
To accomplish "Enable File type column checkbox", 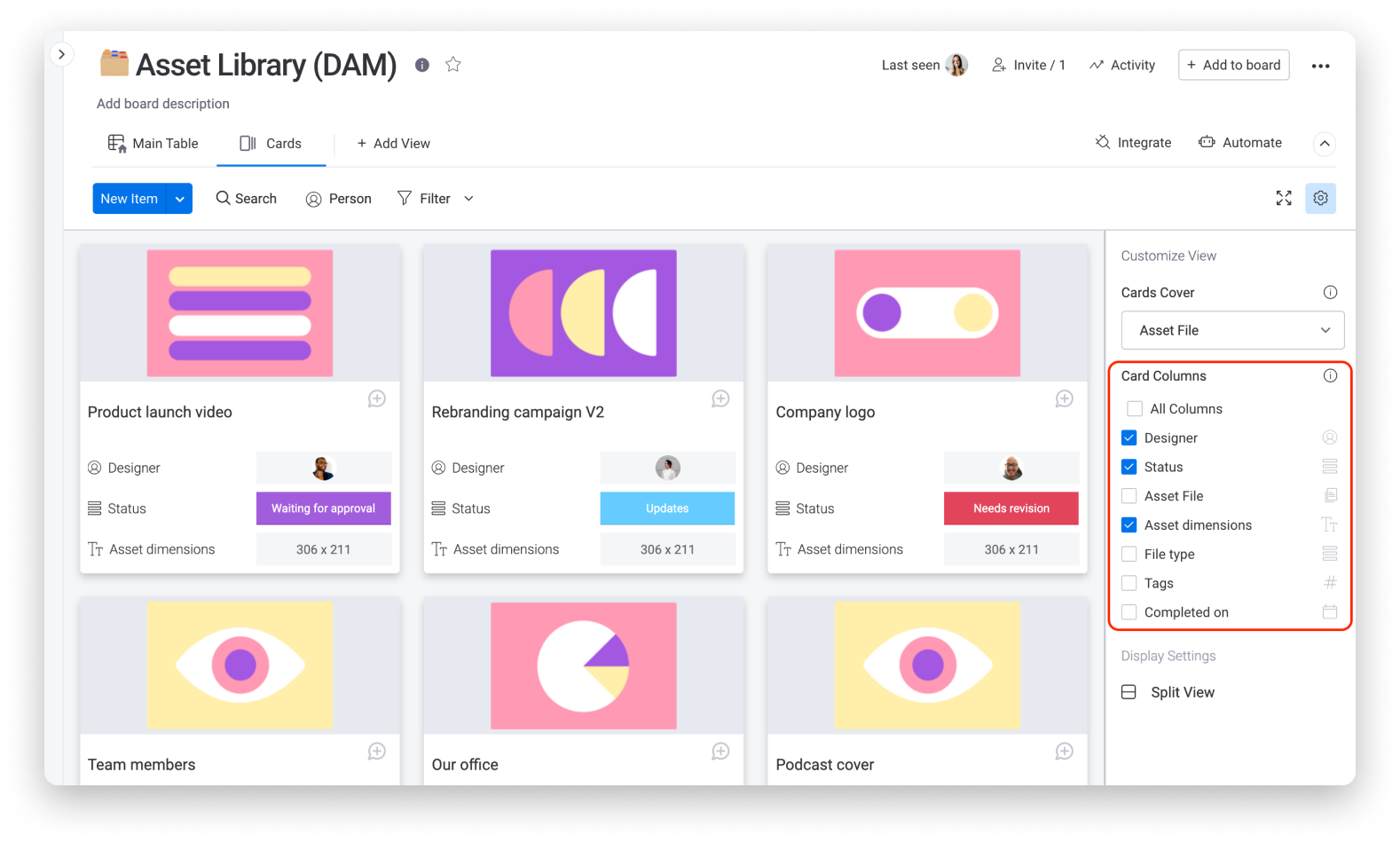I will [1129, 554].
